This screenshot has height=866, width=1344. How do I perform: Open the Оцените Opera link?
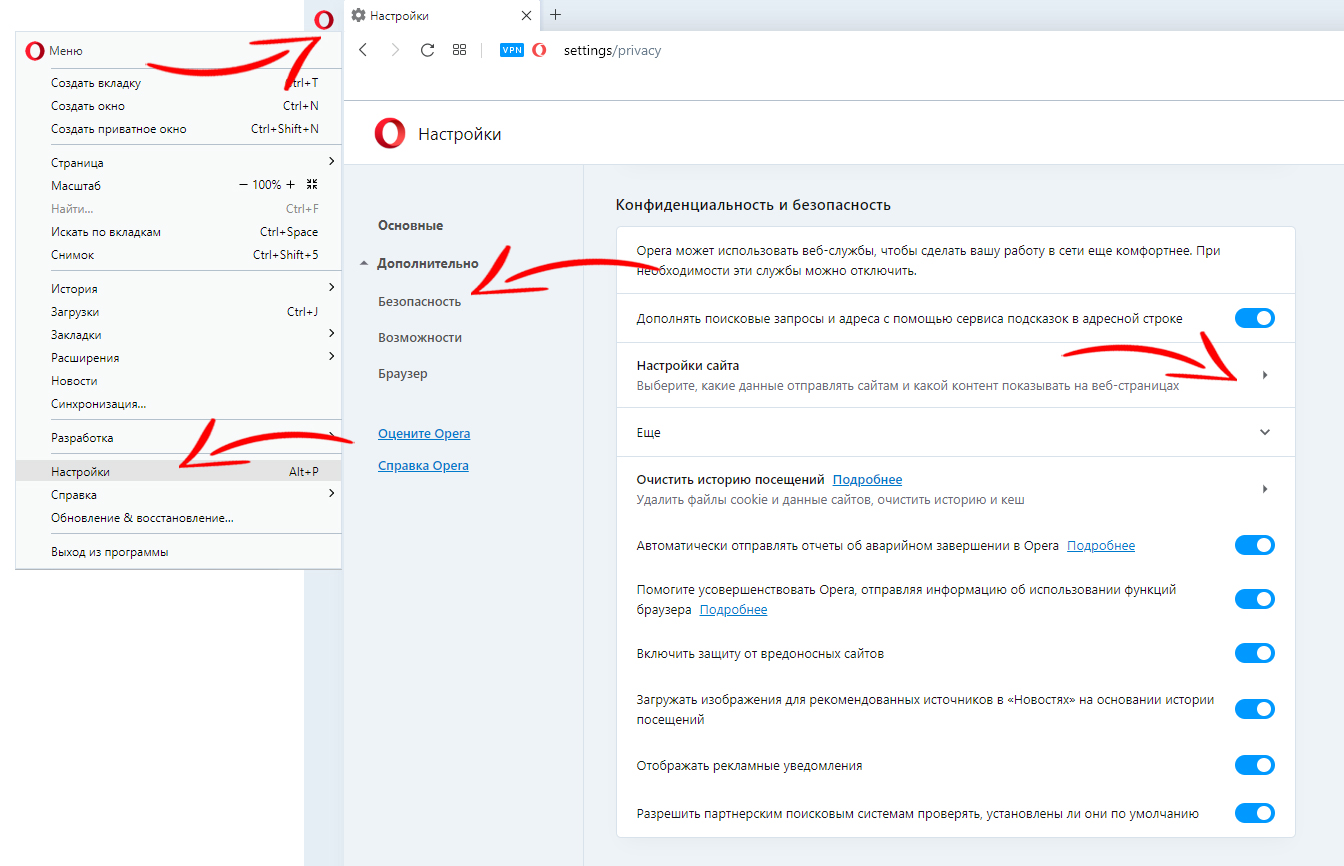[424, 434]
